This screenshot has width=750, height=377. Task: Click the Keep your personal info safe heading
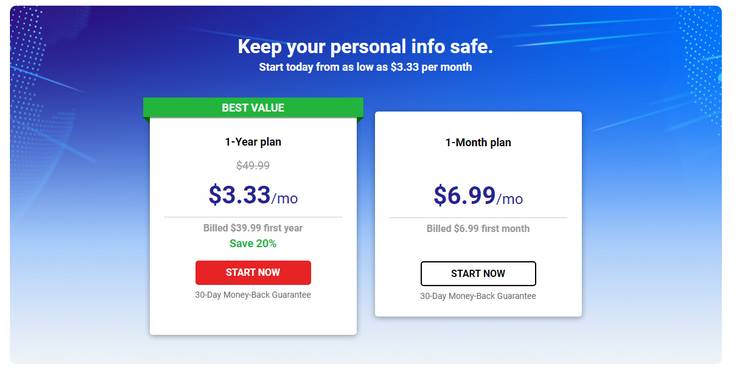pos(365,47)
